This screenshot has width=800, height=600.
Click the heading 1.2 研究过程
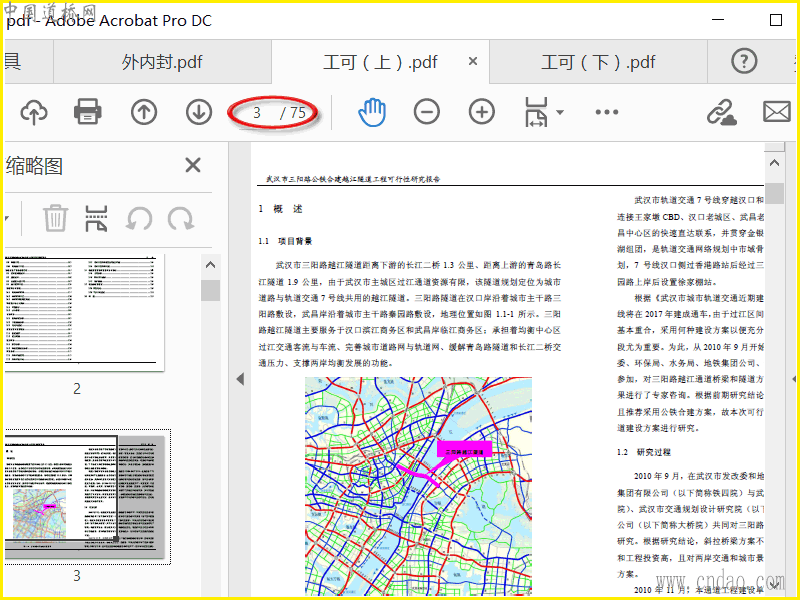(x=644, y=452)
